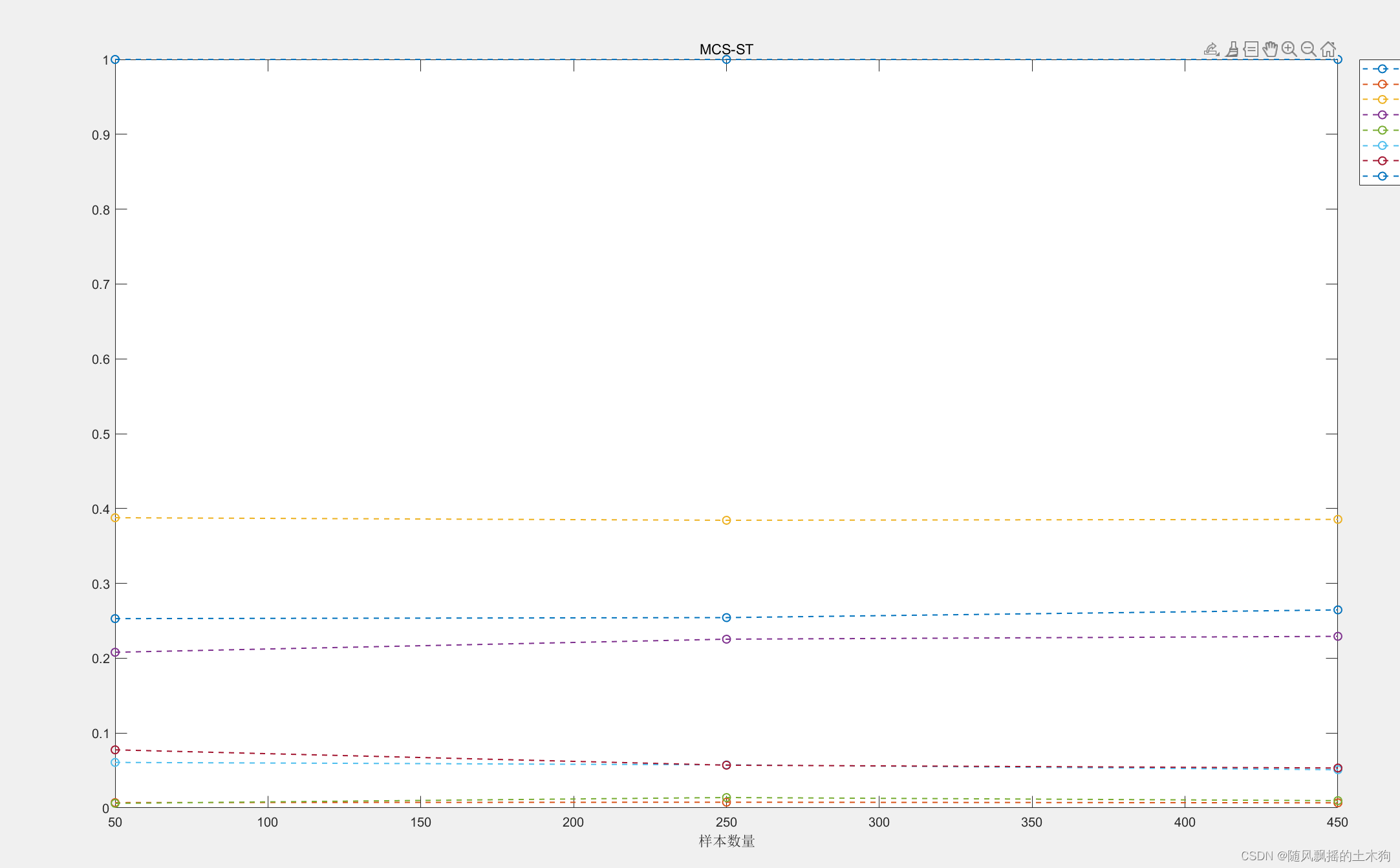The image size is (1400, 868).
Task: Select yellow data point at x=250
Action: (726, 520)
